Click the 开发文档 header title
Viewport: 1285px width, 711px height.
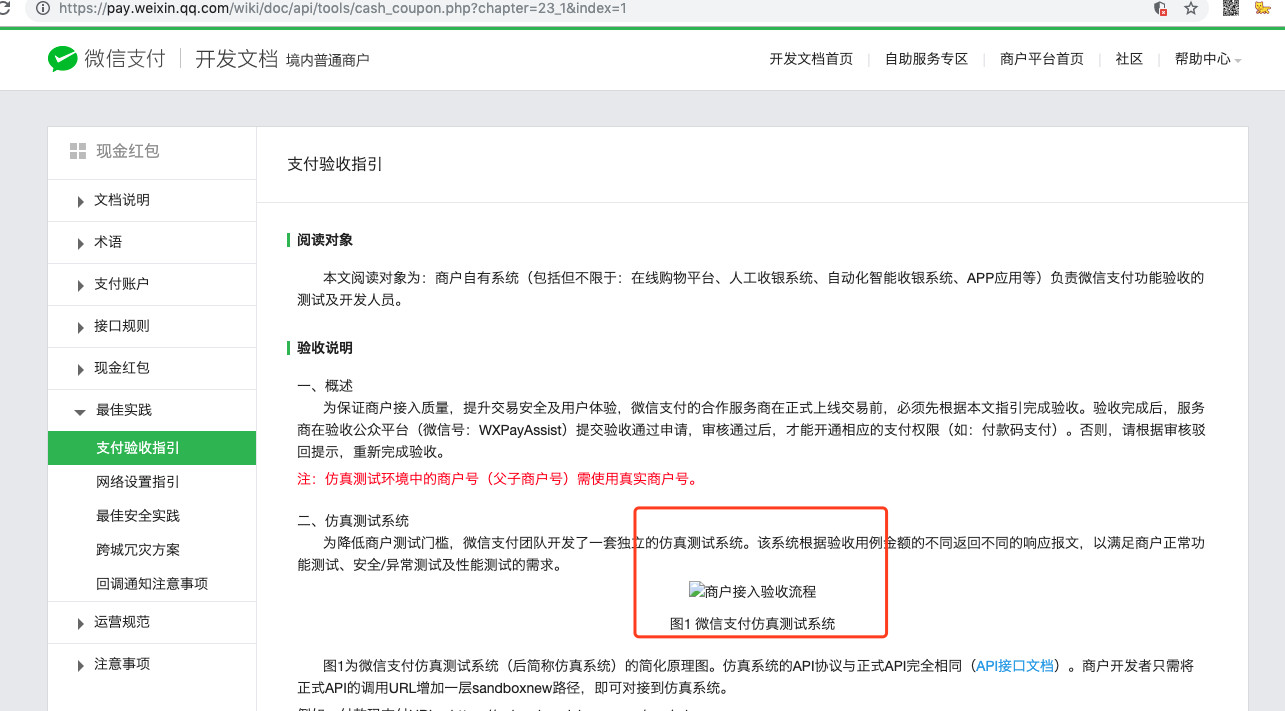pos(236,59)
